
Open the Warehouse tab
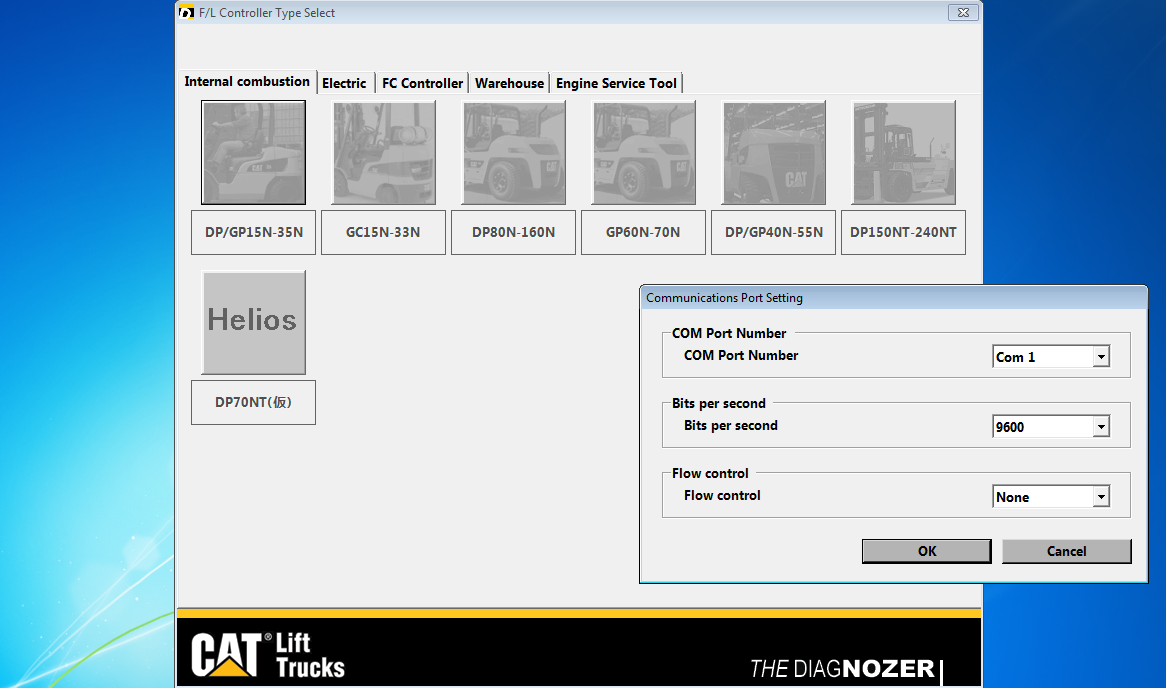coord(509,83)
